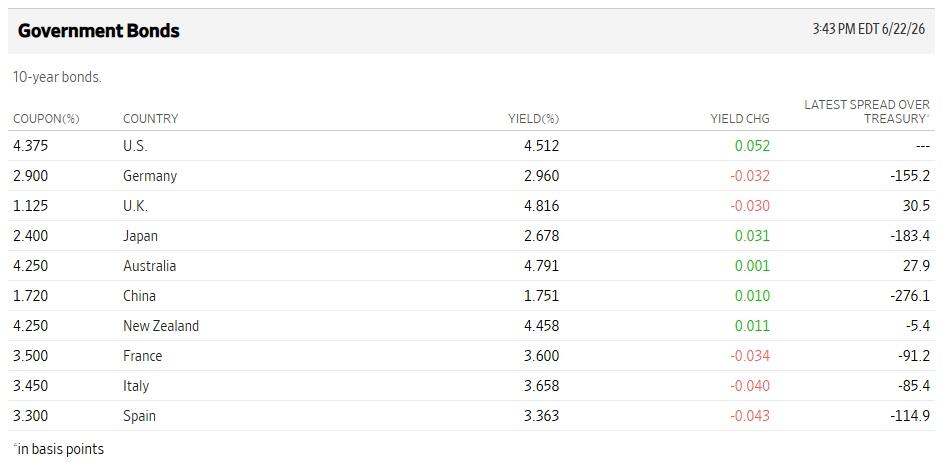Viewport: 942px width, 462px height.
Task: Click the France country name
Action: 142,356
